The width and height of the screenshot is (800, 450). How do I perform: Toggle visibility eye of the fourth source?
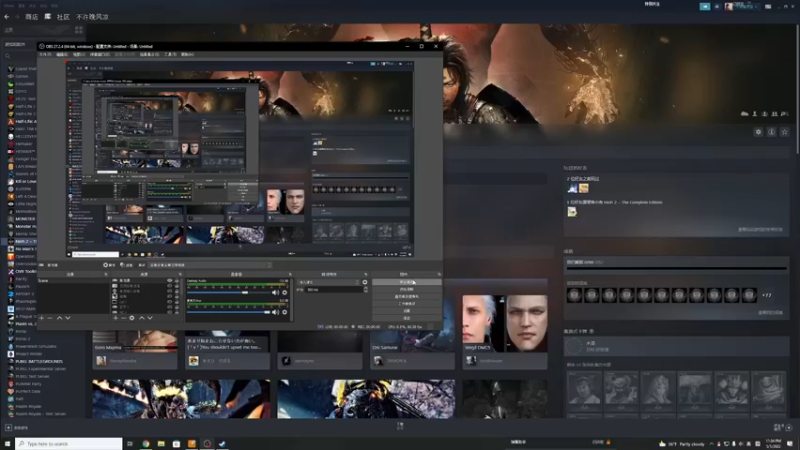[x=169, y=296]
